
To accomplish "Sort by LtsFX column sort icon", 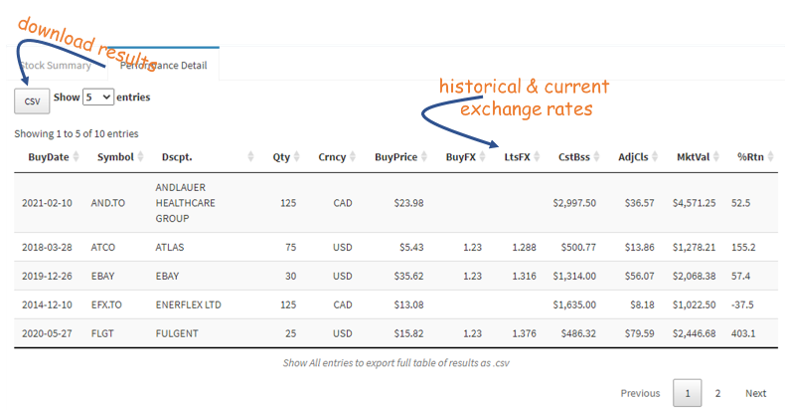I will (x=537, y=157).
